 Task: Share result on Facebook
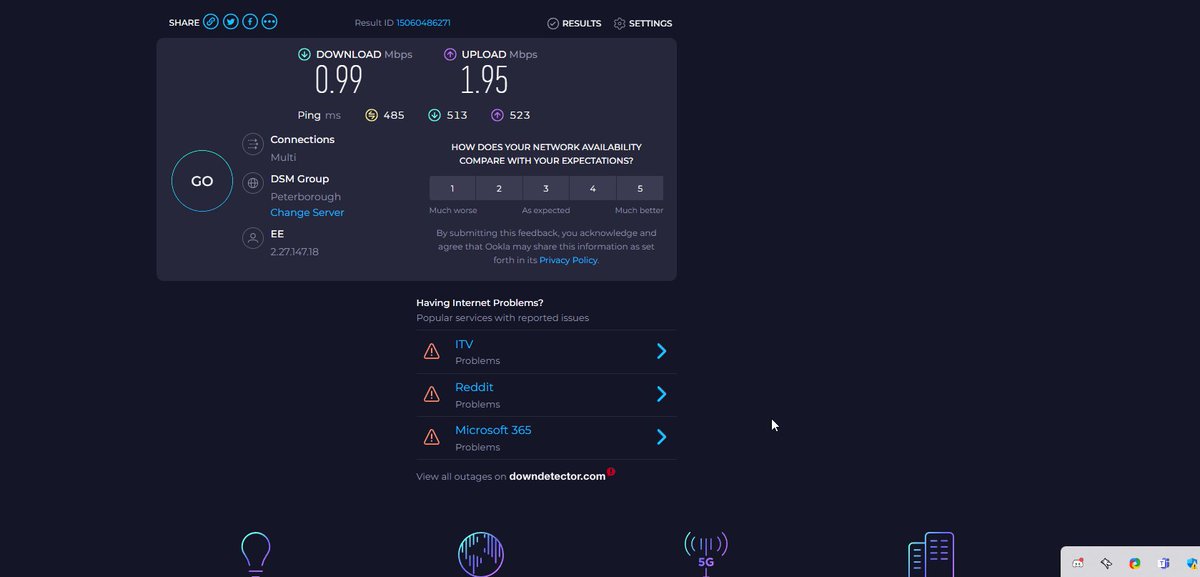250,22
